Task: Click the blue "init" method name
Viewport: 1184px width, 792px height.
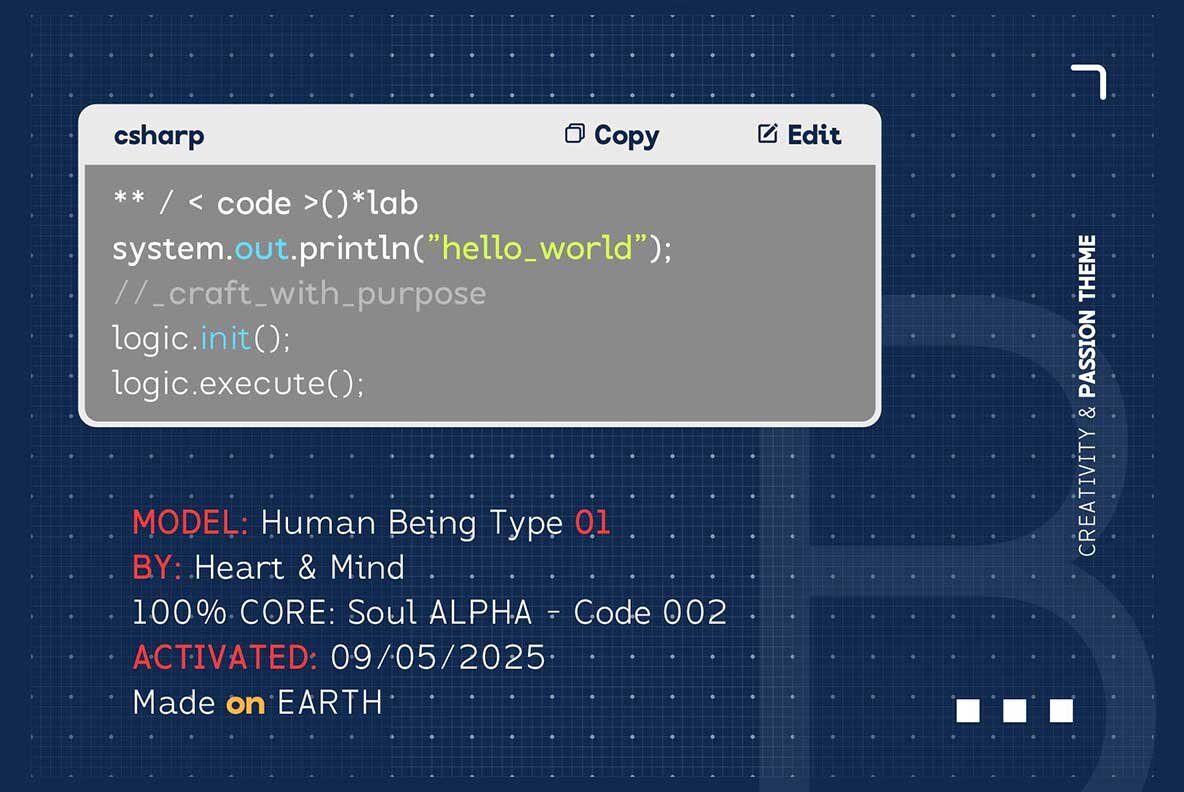Action: 226,338
